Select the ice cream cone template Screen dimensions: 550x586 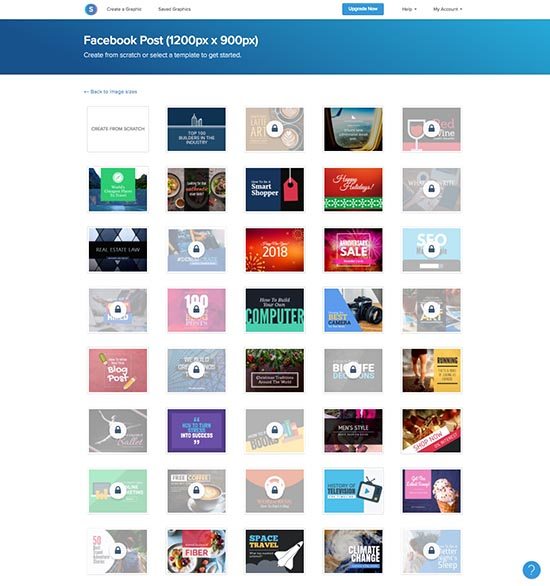[x=431, y=491]
